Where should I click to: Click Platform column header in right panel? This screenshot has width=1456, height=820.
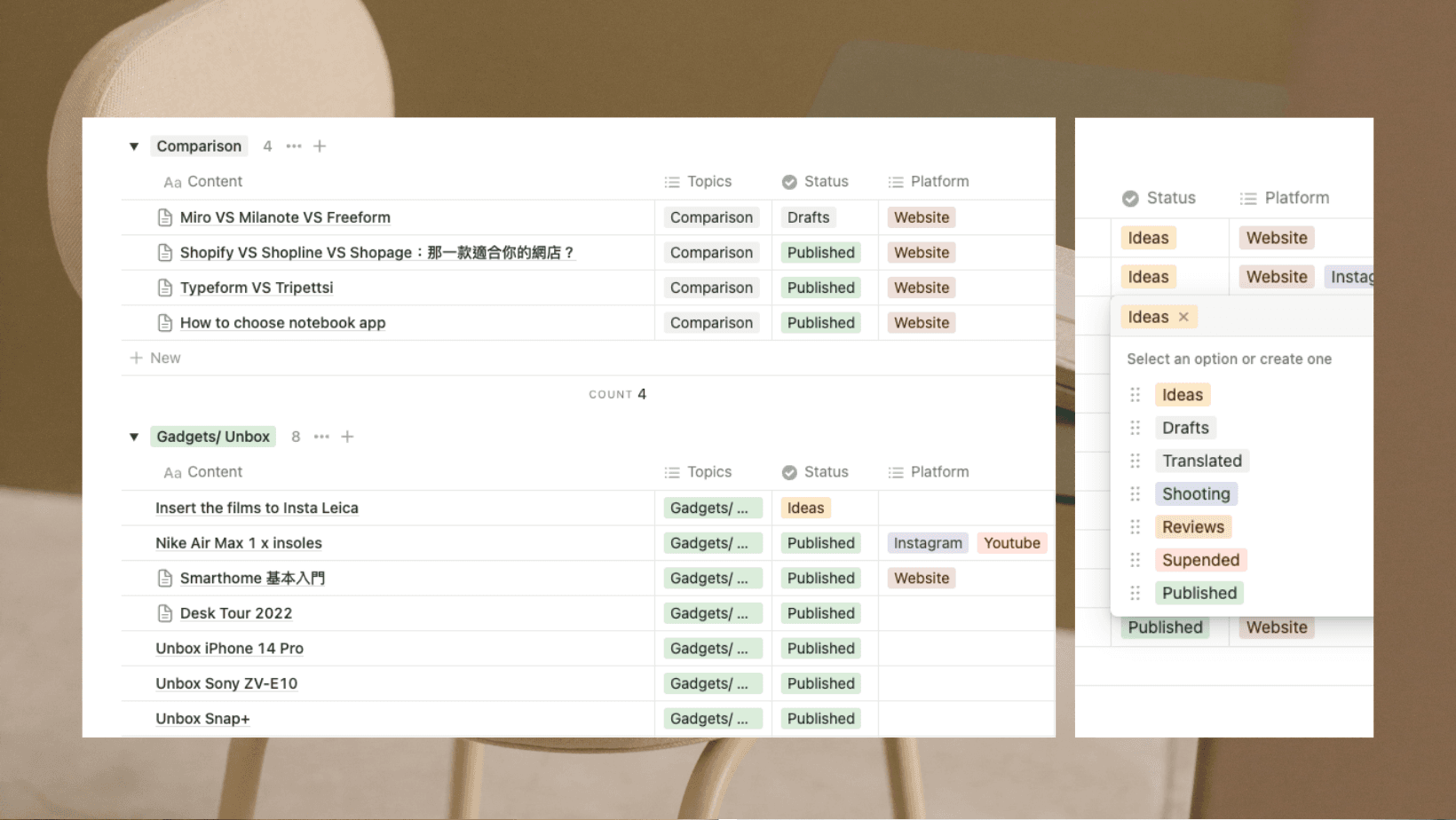tap(1285, 198)
